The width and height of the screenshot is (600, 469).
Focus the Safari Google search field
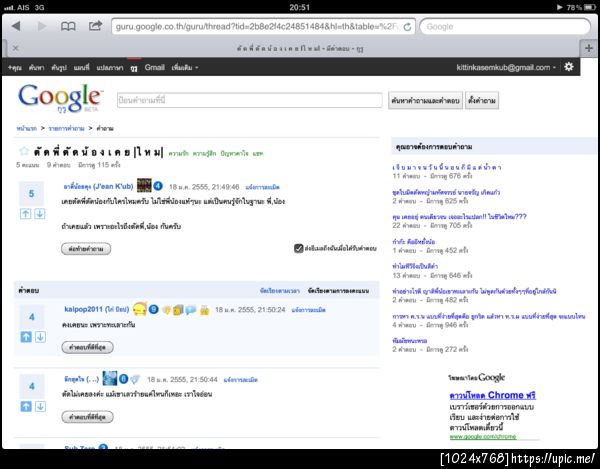pyautogui.click(x=505, y=27)
